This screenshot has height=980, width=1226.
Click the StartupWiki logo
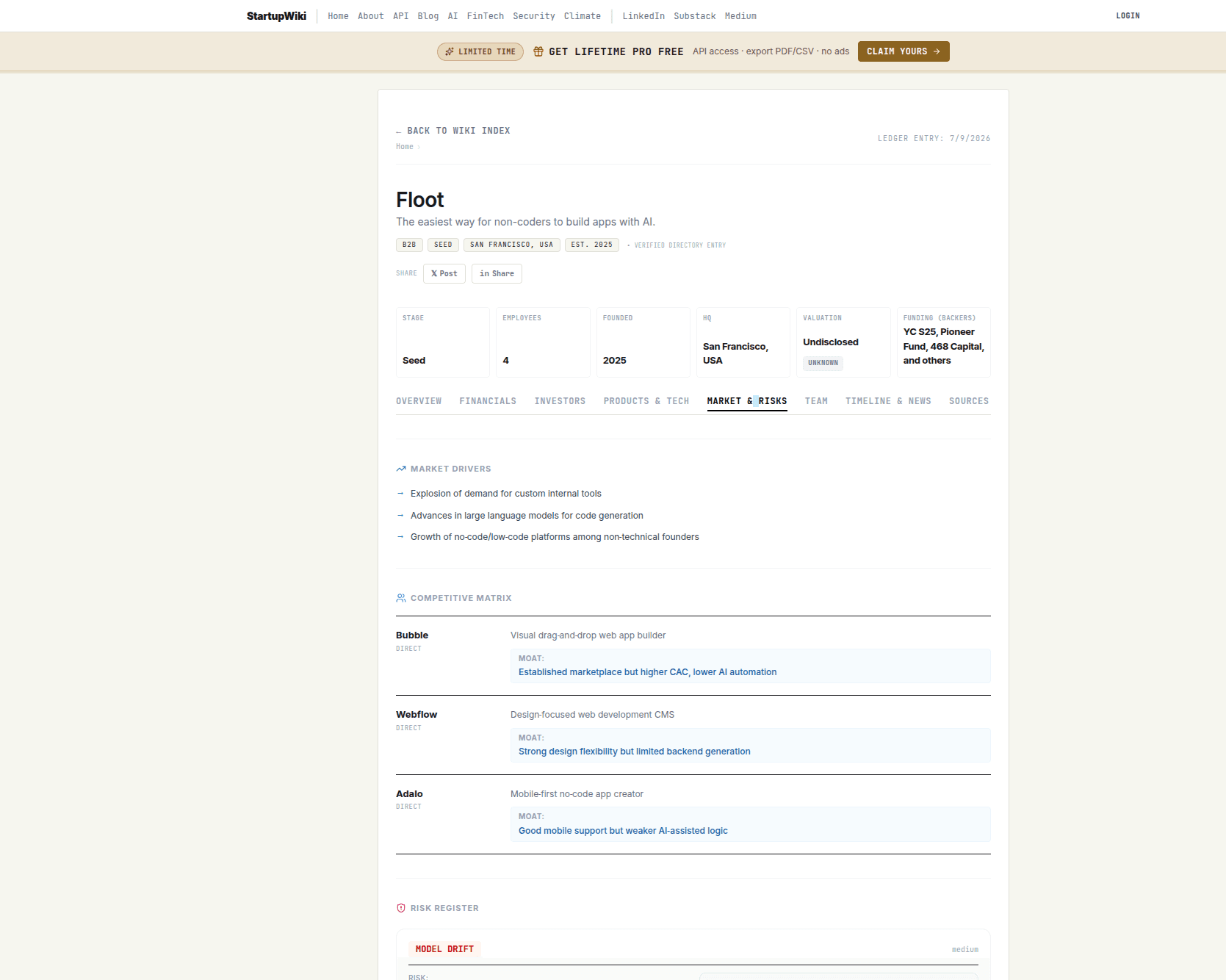[x=276, y=16]
